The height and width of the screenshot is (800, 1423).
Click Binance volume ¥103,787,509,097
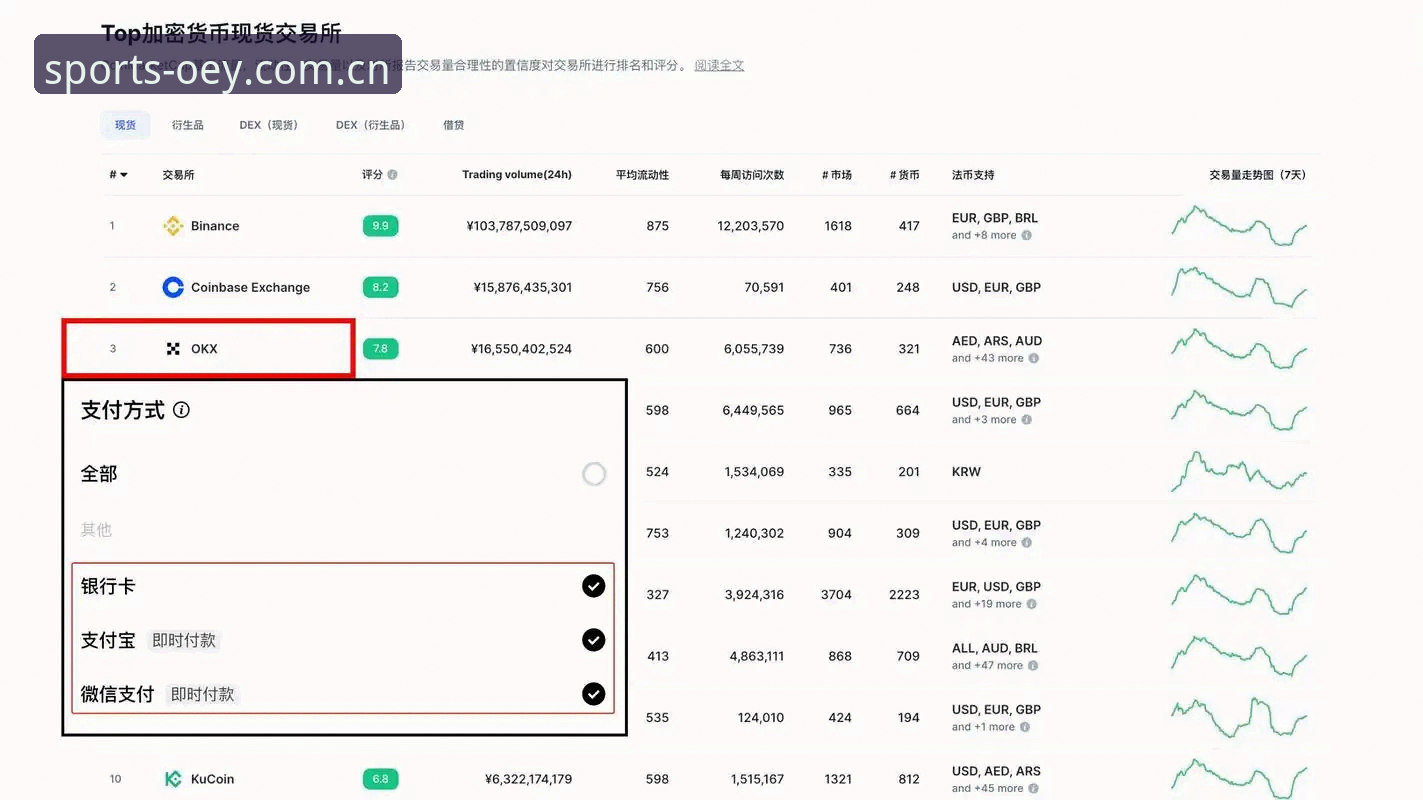[x=519, y=226]
